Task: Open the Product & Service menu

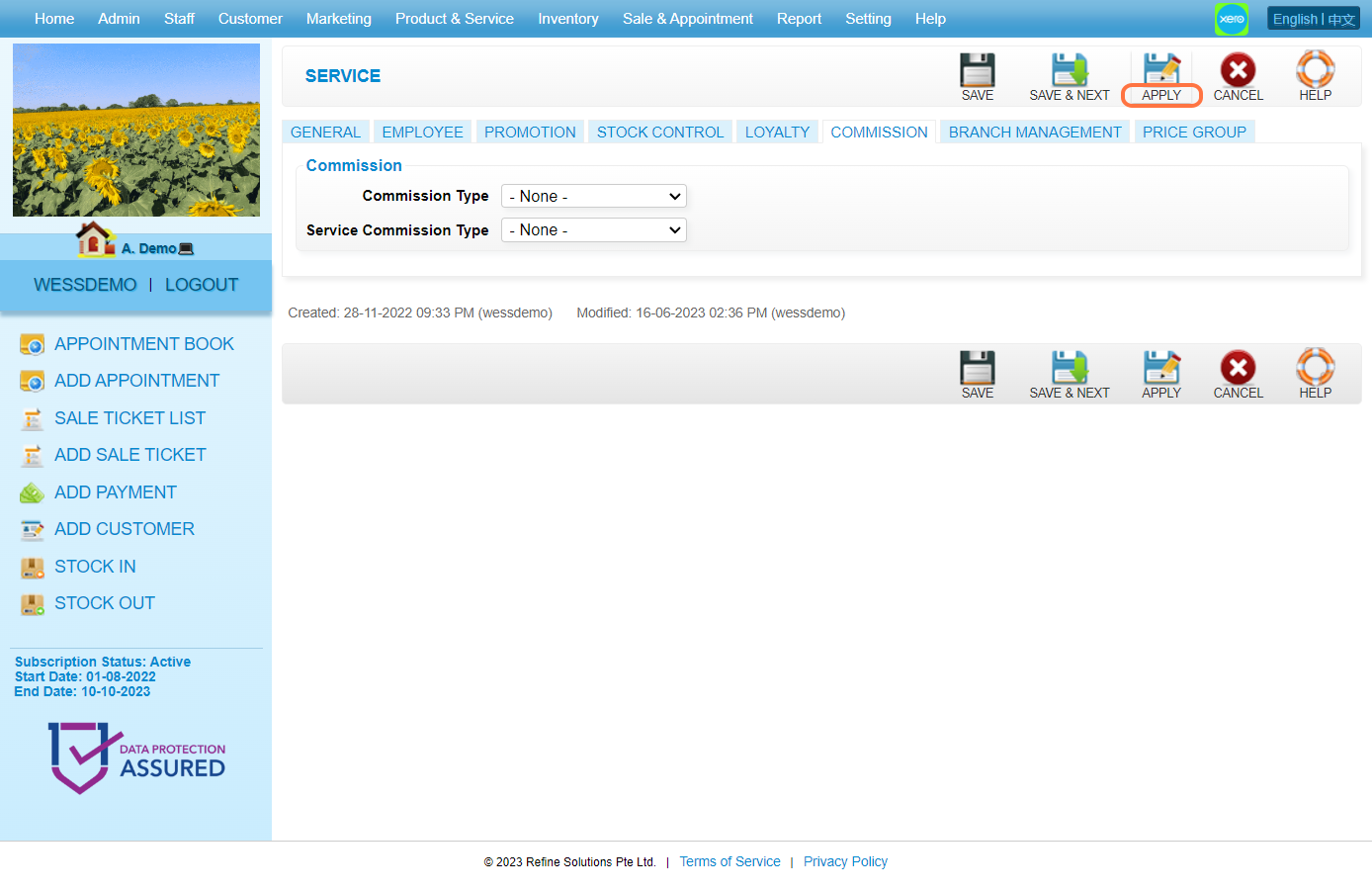Action: click(x=455, y=19)
